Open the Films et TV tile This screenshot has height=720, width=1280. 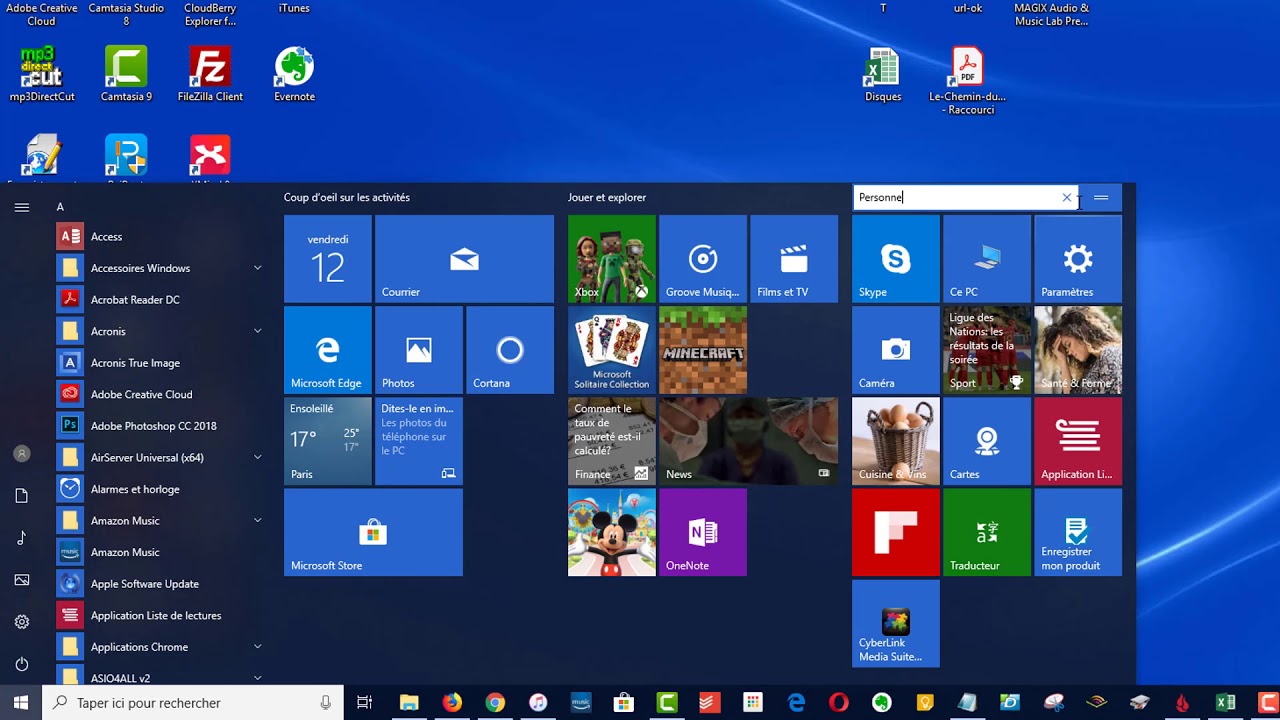point(794,259)
